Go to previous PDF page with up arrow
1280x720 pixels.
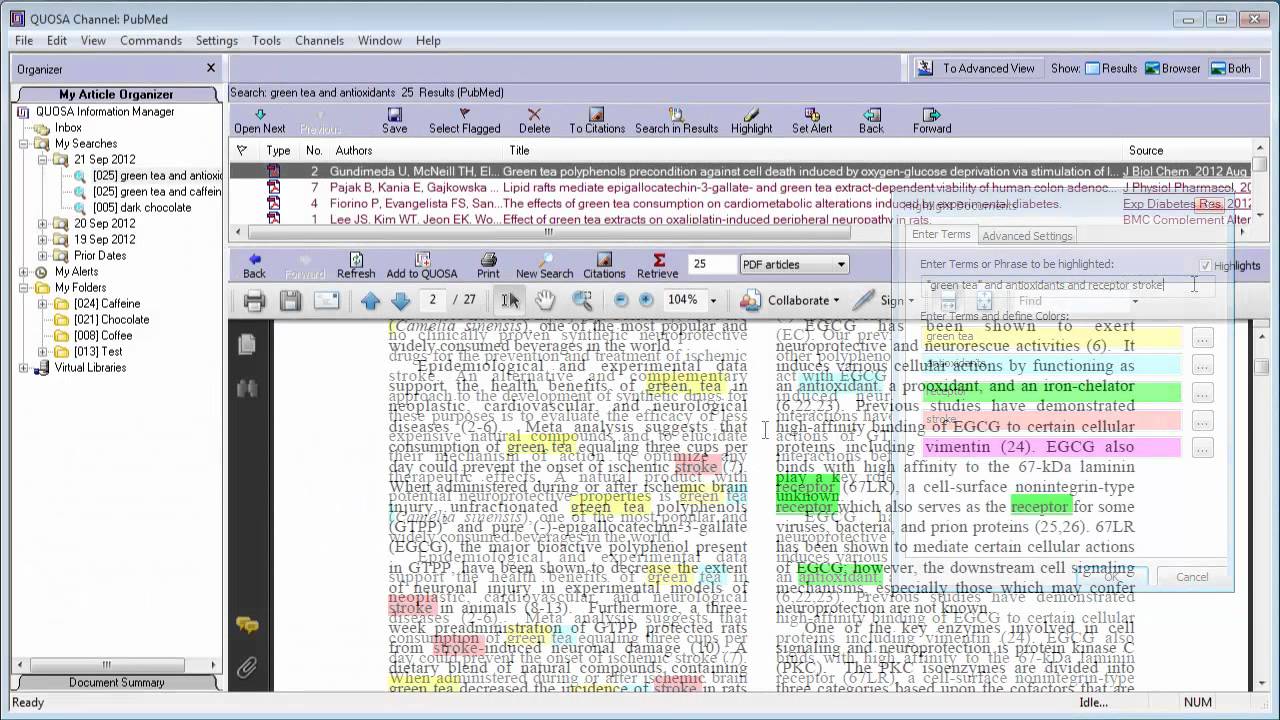tap(370, 300)
